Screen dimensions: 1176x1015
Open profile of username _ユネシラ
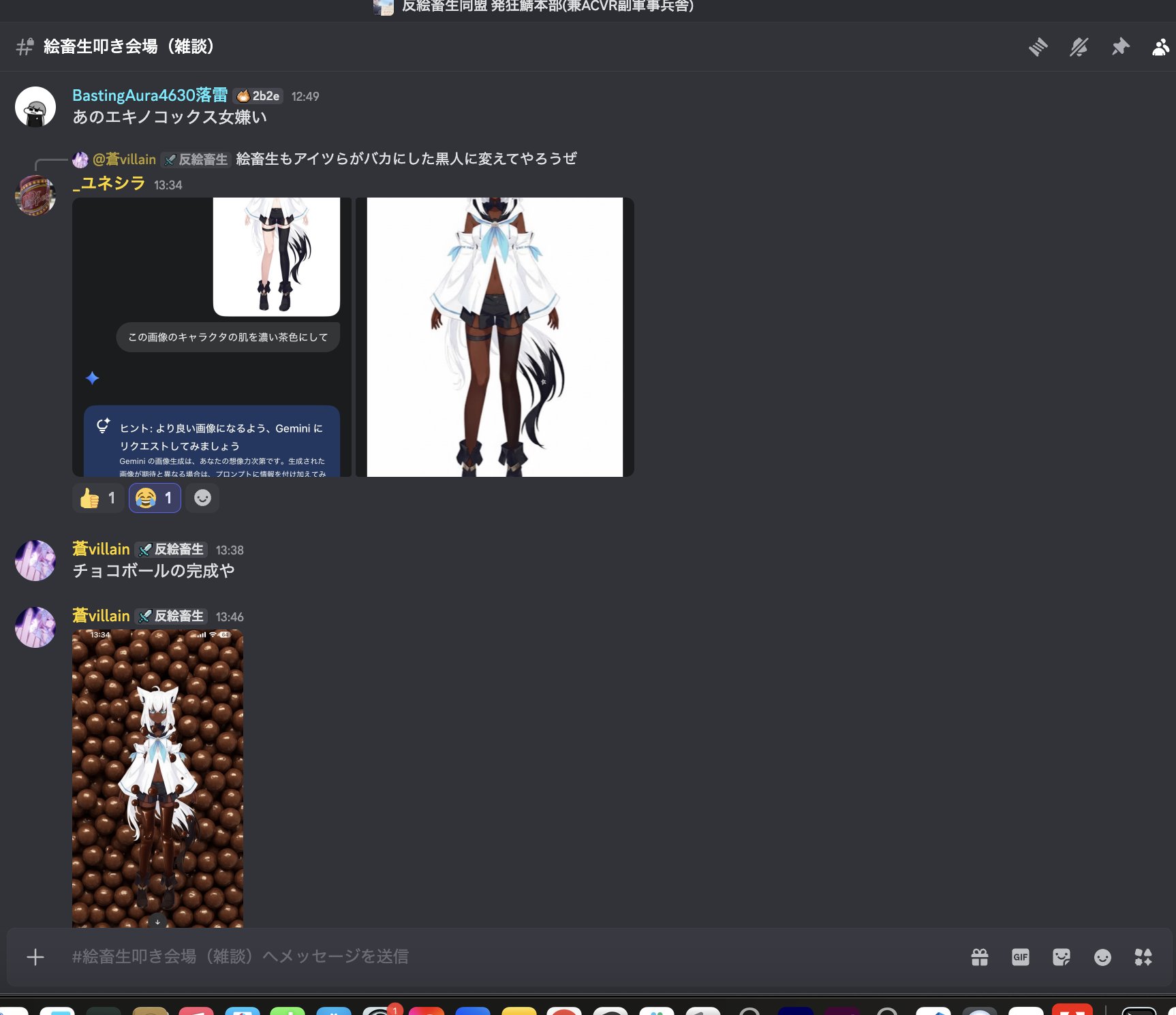(109, 184)
